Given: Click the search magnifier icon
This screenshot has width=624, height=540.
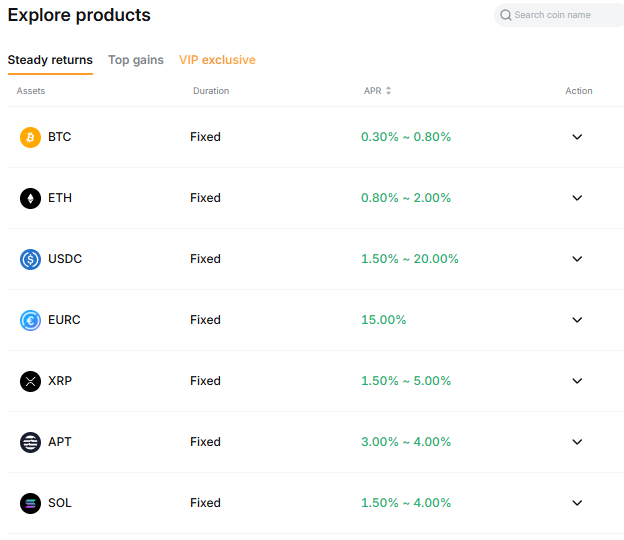Looking at the screenshot, I should click(x=506, y=15).
